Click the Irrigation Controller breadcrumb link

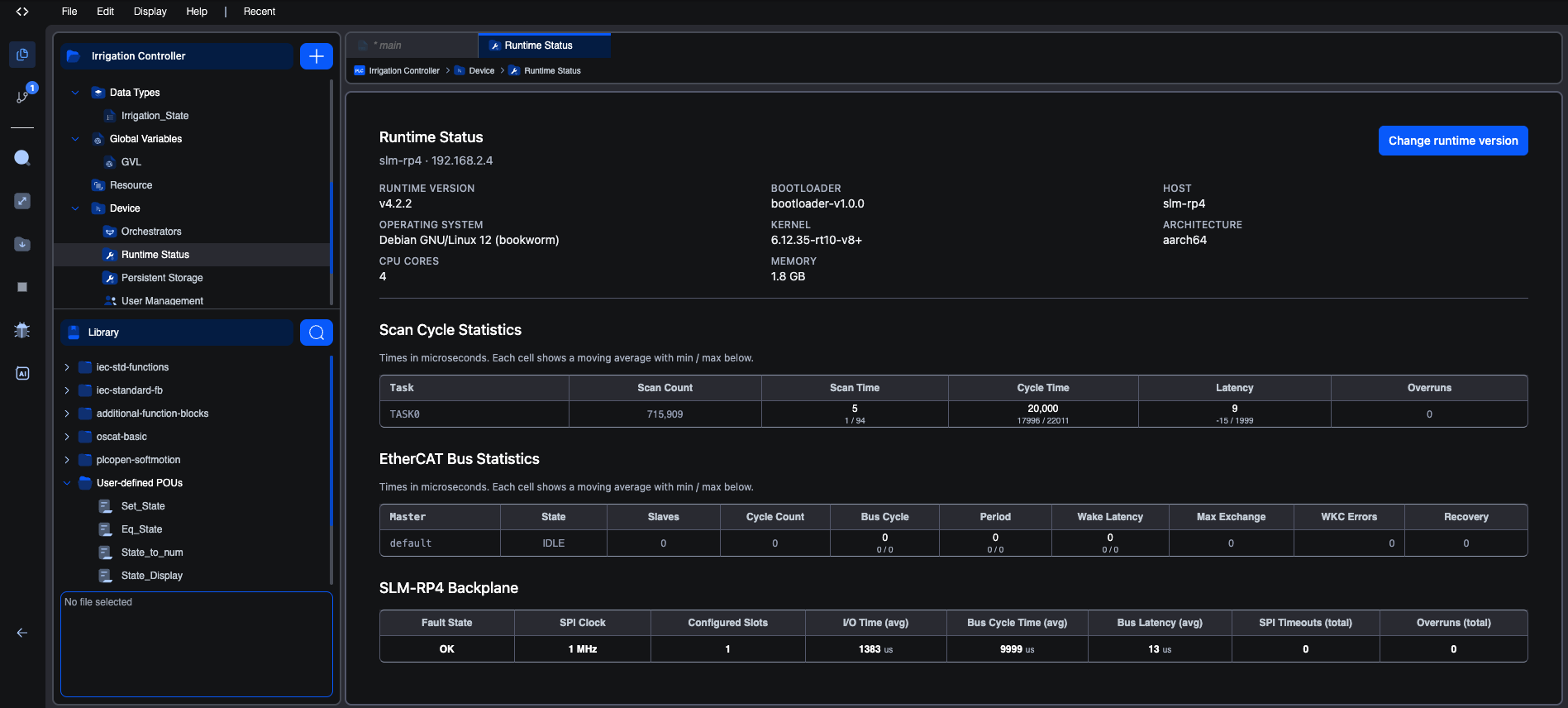(x=404, y=71)
